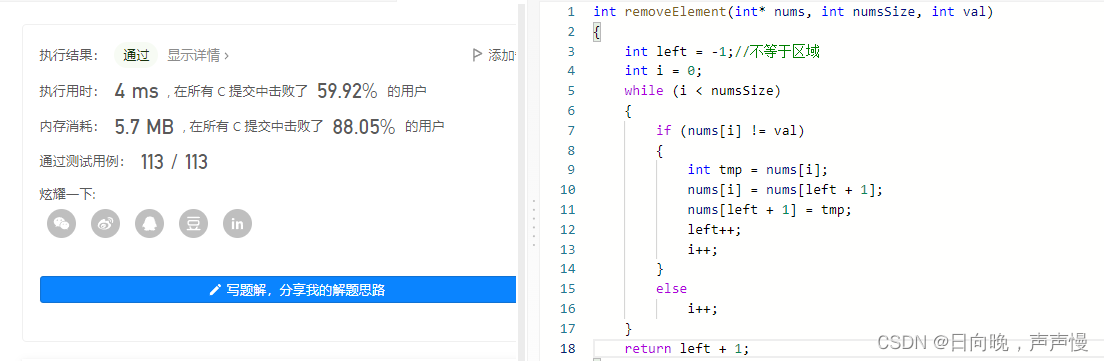Share result via LinkedIn icon
The width and height of the screenshot is (1104, 361).
click(237, 224)
